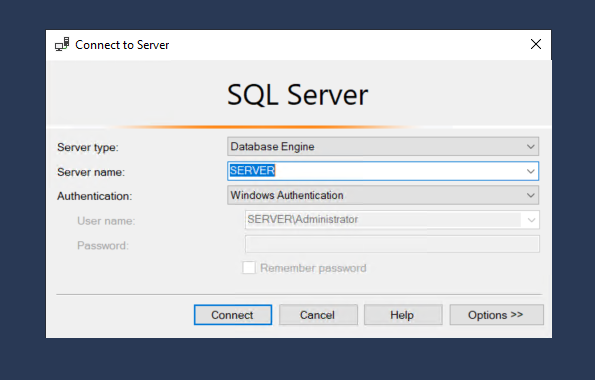Open the Authentication dropdown list

click(x=383, y=195)
